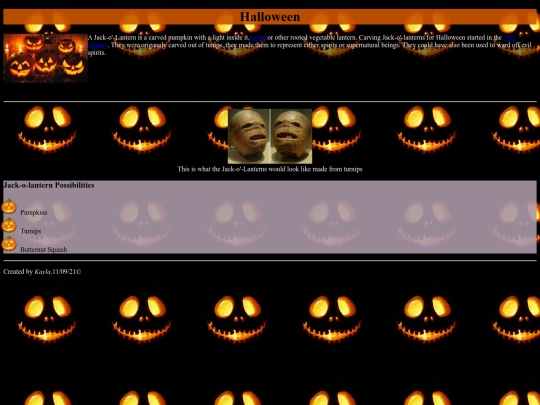Click the carved turnip heads photo

click(x=270, y=136)
